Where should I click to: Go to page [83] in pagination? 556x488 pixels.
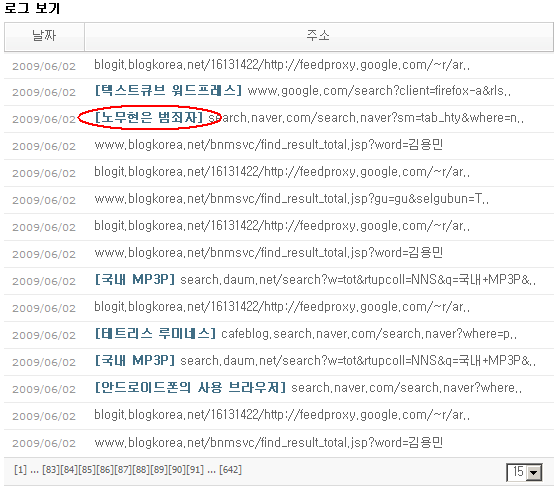(x=51, y=470)
